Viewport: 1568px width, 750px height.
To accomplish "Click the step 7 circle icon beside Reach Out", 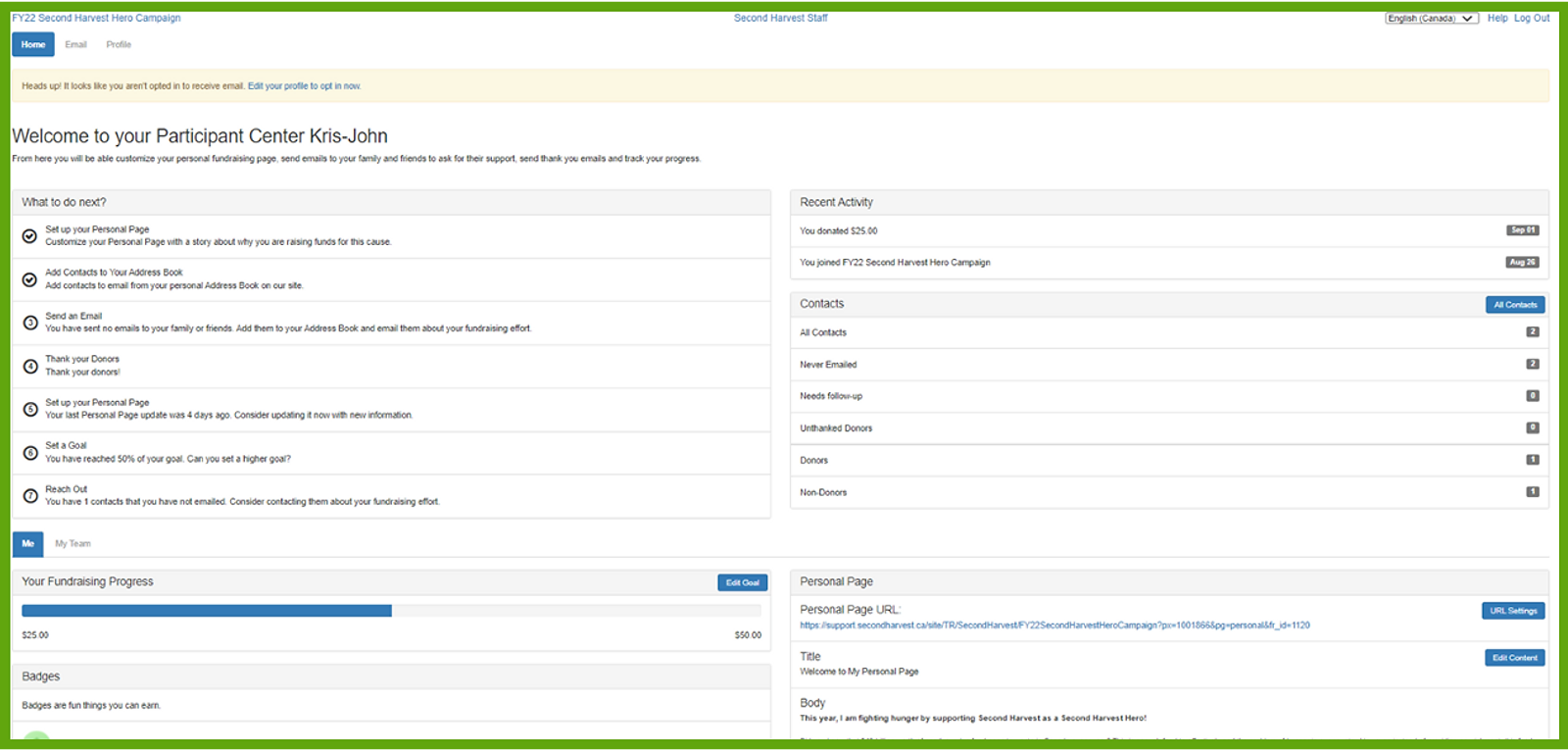I will point(29,495).
